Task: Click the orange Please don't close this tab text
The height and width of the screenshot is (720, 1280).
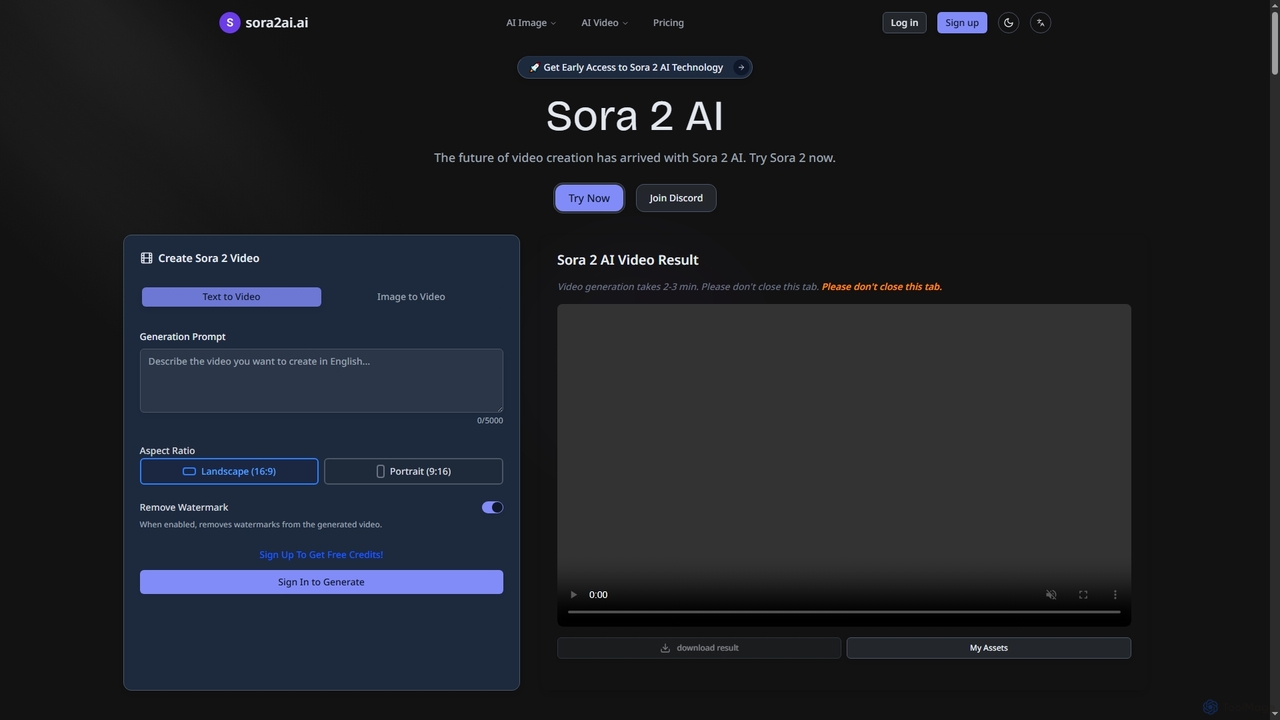Action: pyautogui.click(x=882, y=287)
